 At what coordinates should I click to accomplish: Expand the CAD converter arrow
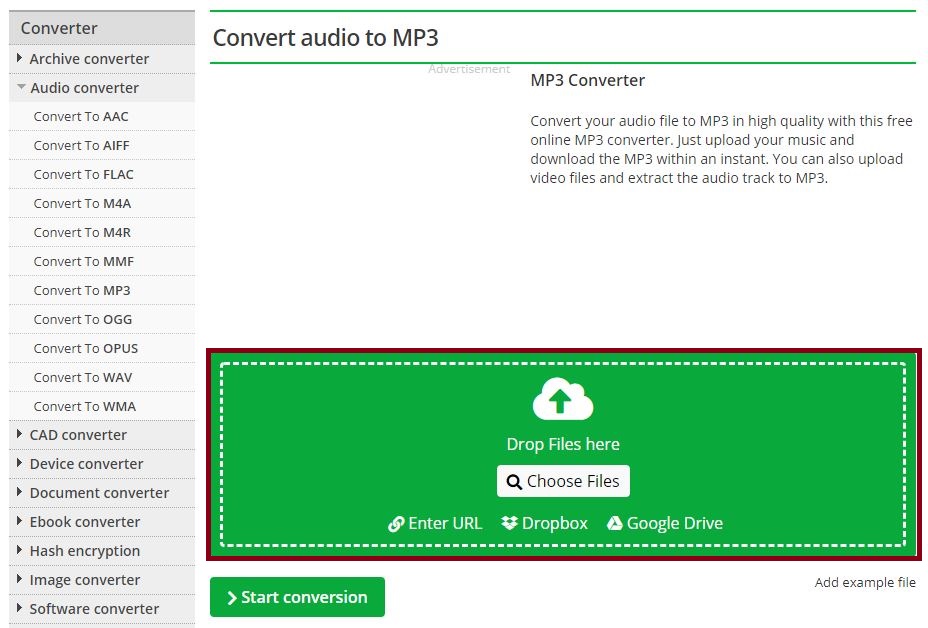click(20, 434)
